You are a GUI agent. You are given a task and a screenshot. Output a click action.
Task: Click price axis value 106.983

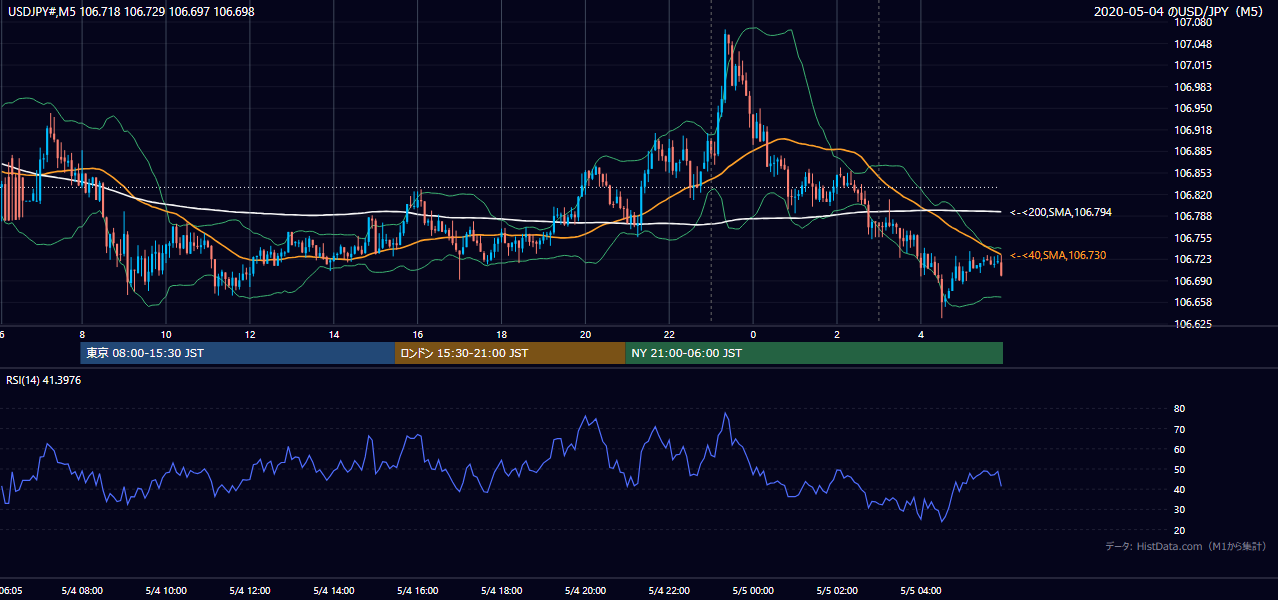pyautogui.click(x=1193, y=88)
